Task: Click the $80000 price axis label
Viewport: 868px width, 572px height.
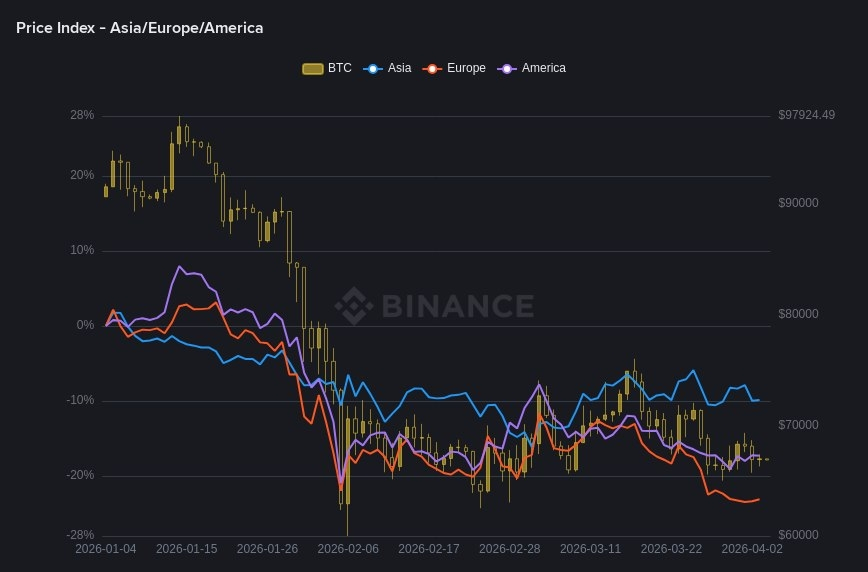Action: [798, 314]
